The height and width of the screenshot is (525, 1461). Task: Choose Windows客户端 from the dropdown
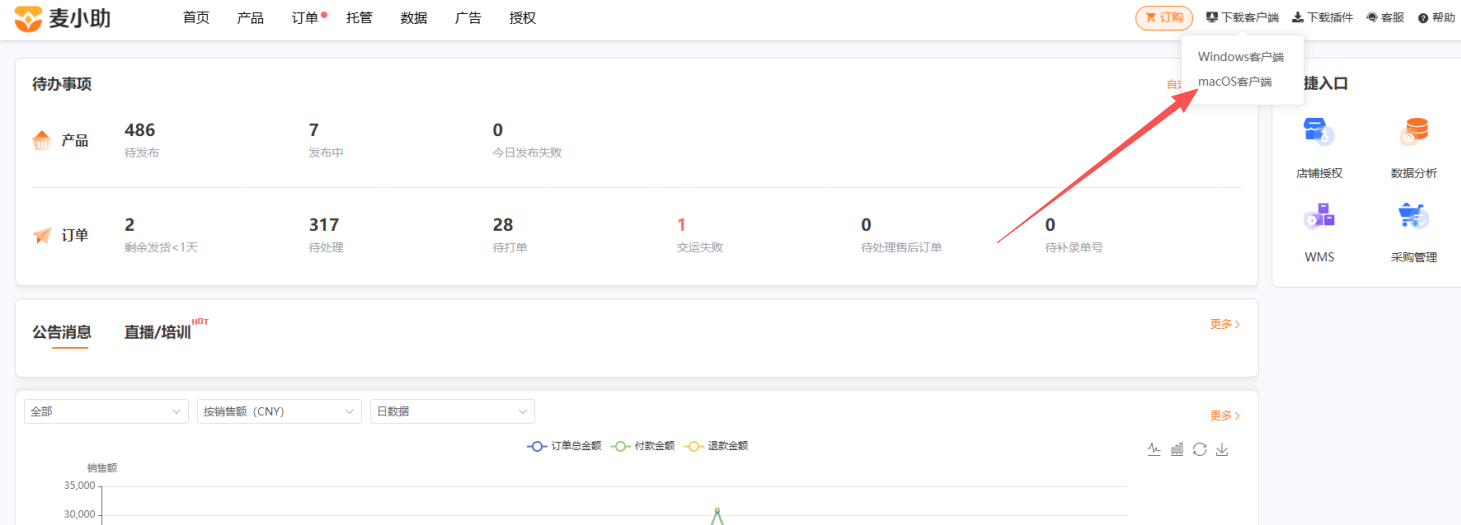click(x=1241, y=57)
